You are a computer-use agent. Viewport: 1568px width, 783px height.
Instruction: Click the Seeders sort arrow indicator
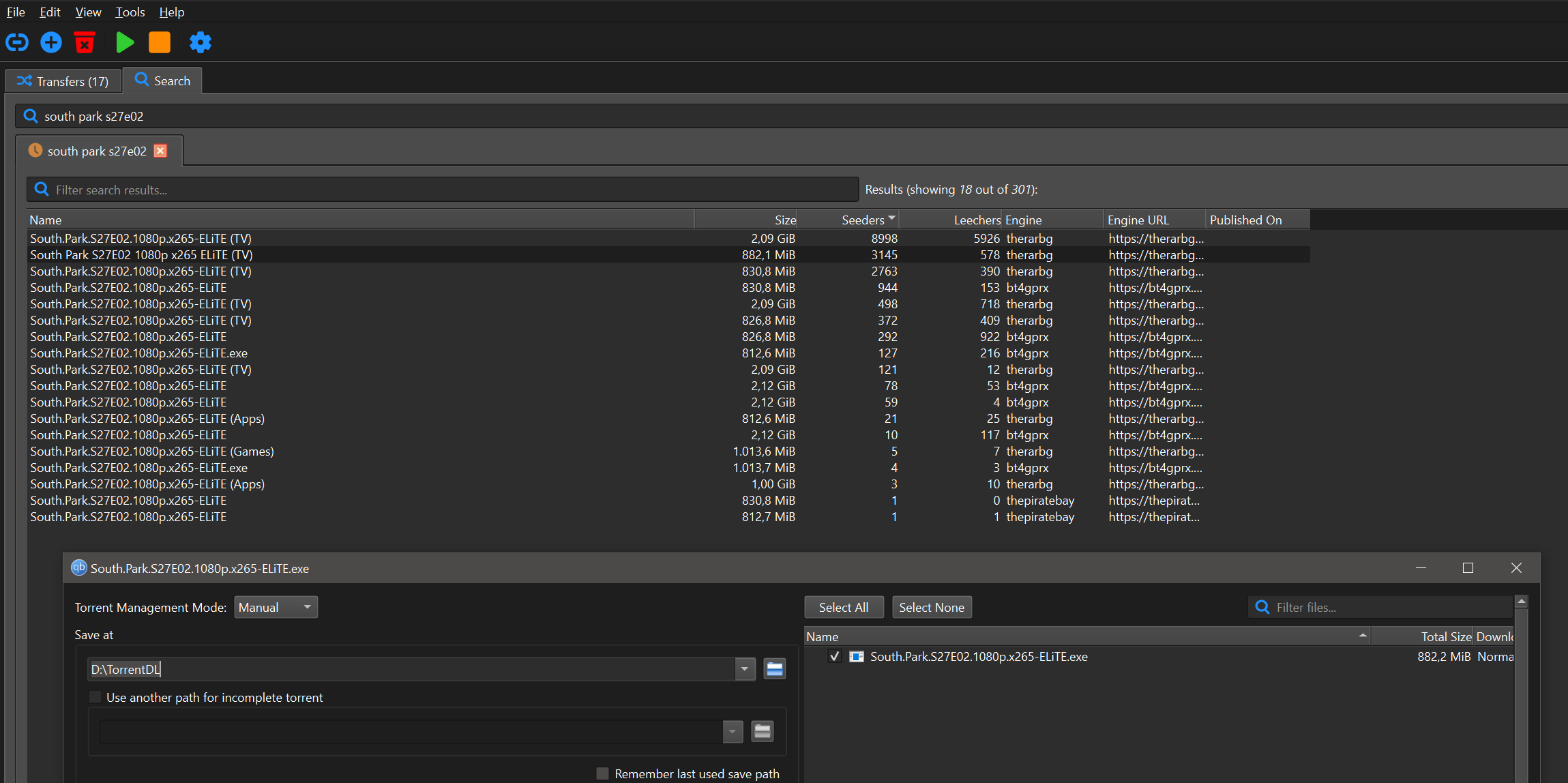[891, 218]
